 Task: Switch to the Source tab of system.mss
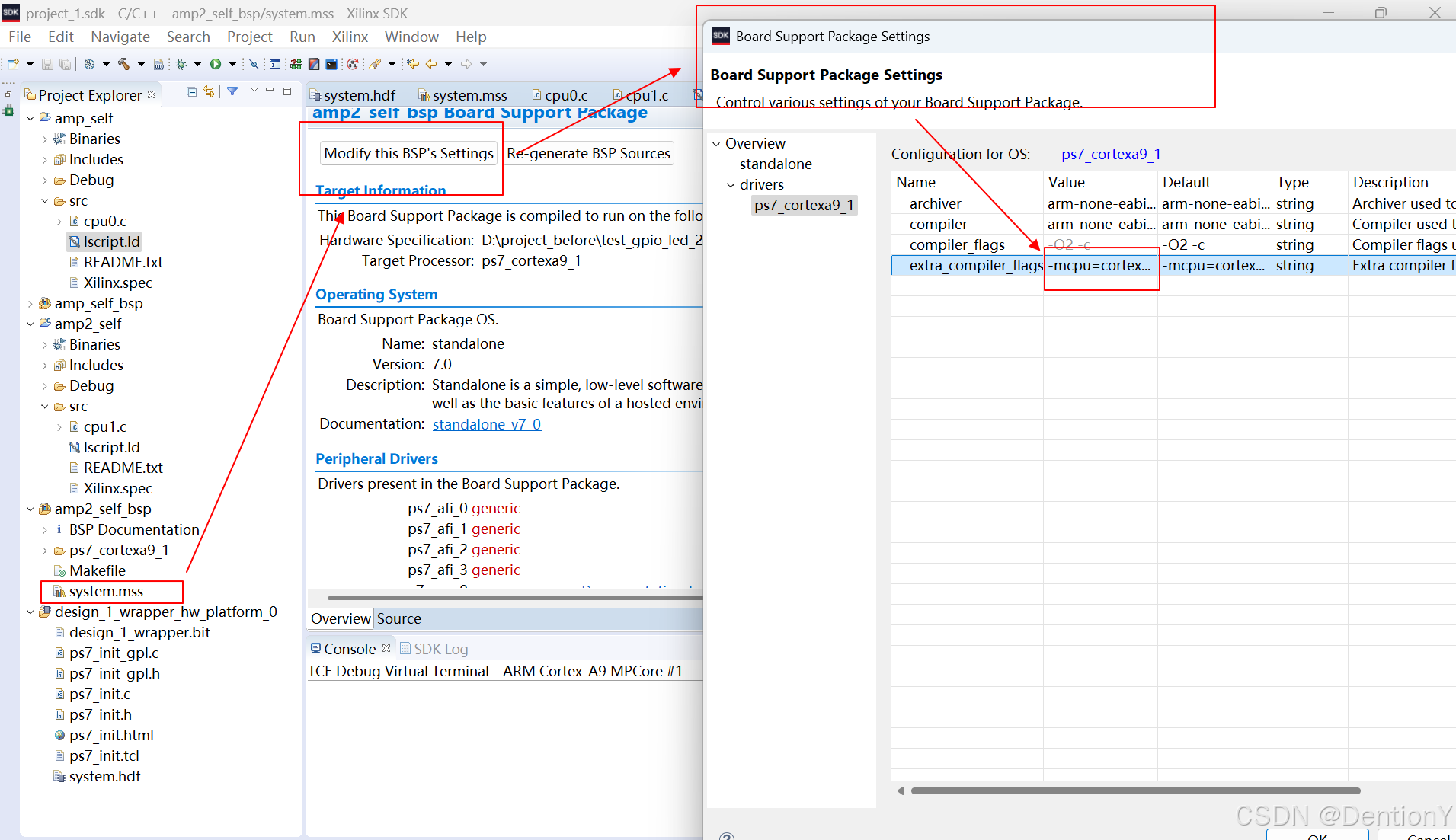398,618
